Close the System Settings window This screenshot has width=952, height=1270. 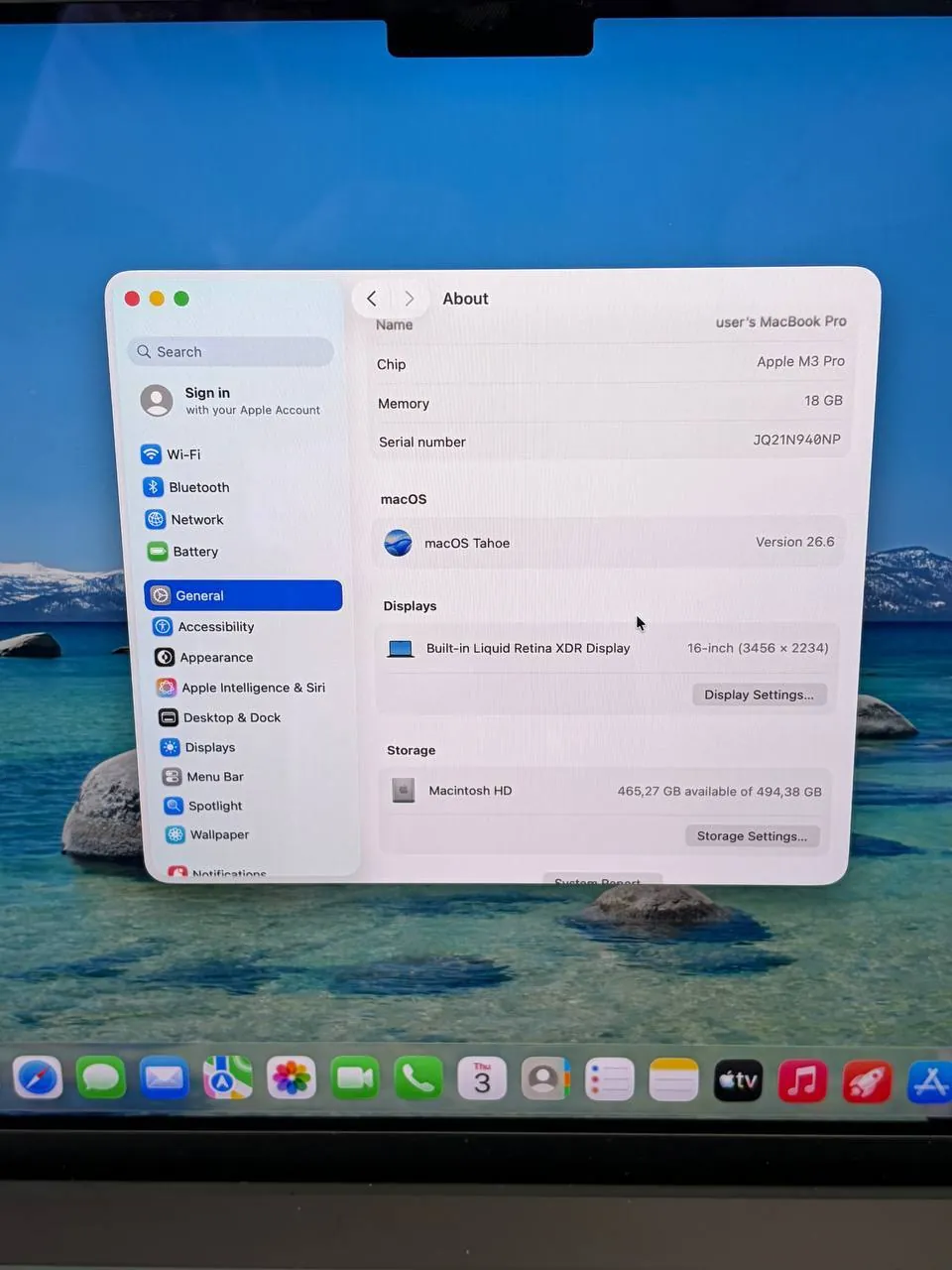pos(132,299)
